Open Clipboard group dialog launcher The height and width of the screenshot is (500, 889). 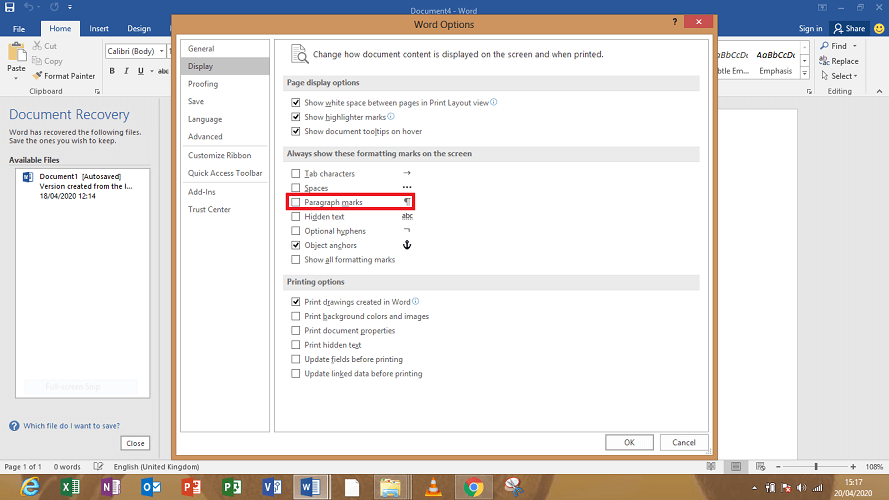pyautogui.click(x=98, y=91)
